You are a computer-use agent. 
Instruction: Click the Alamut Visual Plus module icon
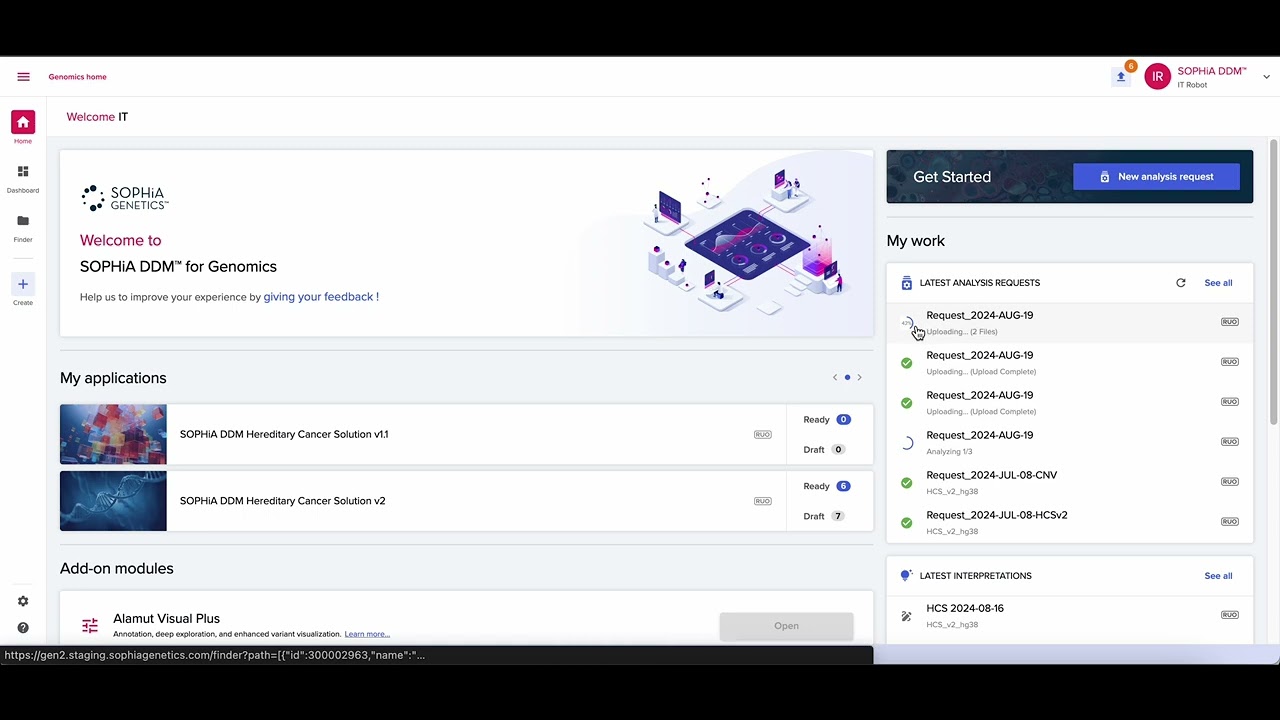90,626
